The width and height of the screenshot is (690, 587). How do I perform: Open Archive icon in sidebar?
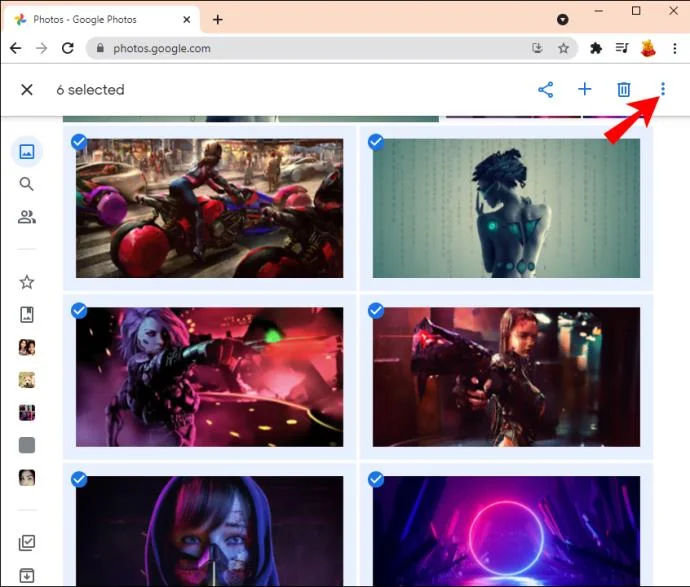pyautogui.click(x=27, y=575)
